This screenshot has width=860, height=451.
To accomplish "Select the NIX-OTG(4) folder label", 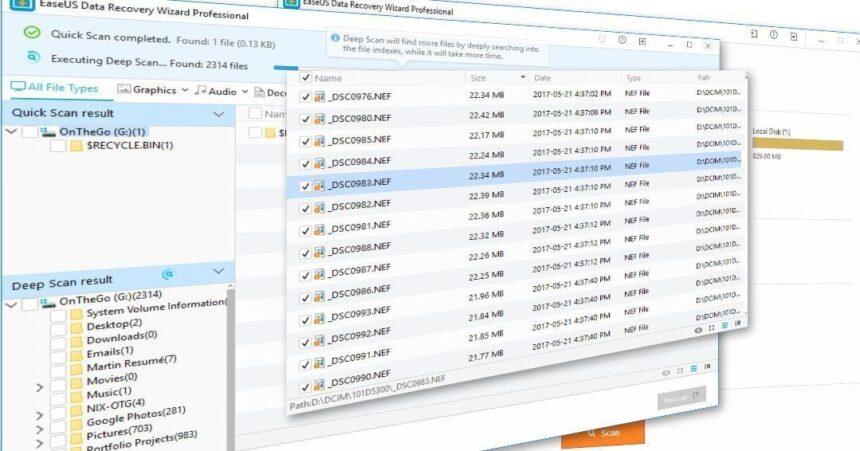I will point(116,407).
